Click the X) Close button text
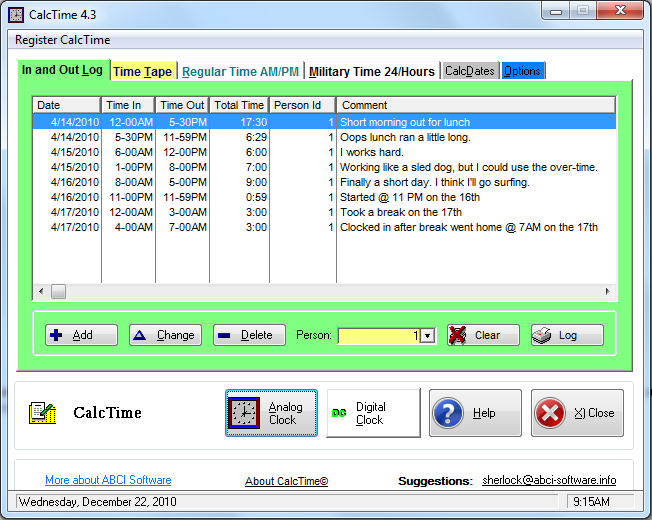This screenshot has height=520, width=652. [x=594, y=413]
